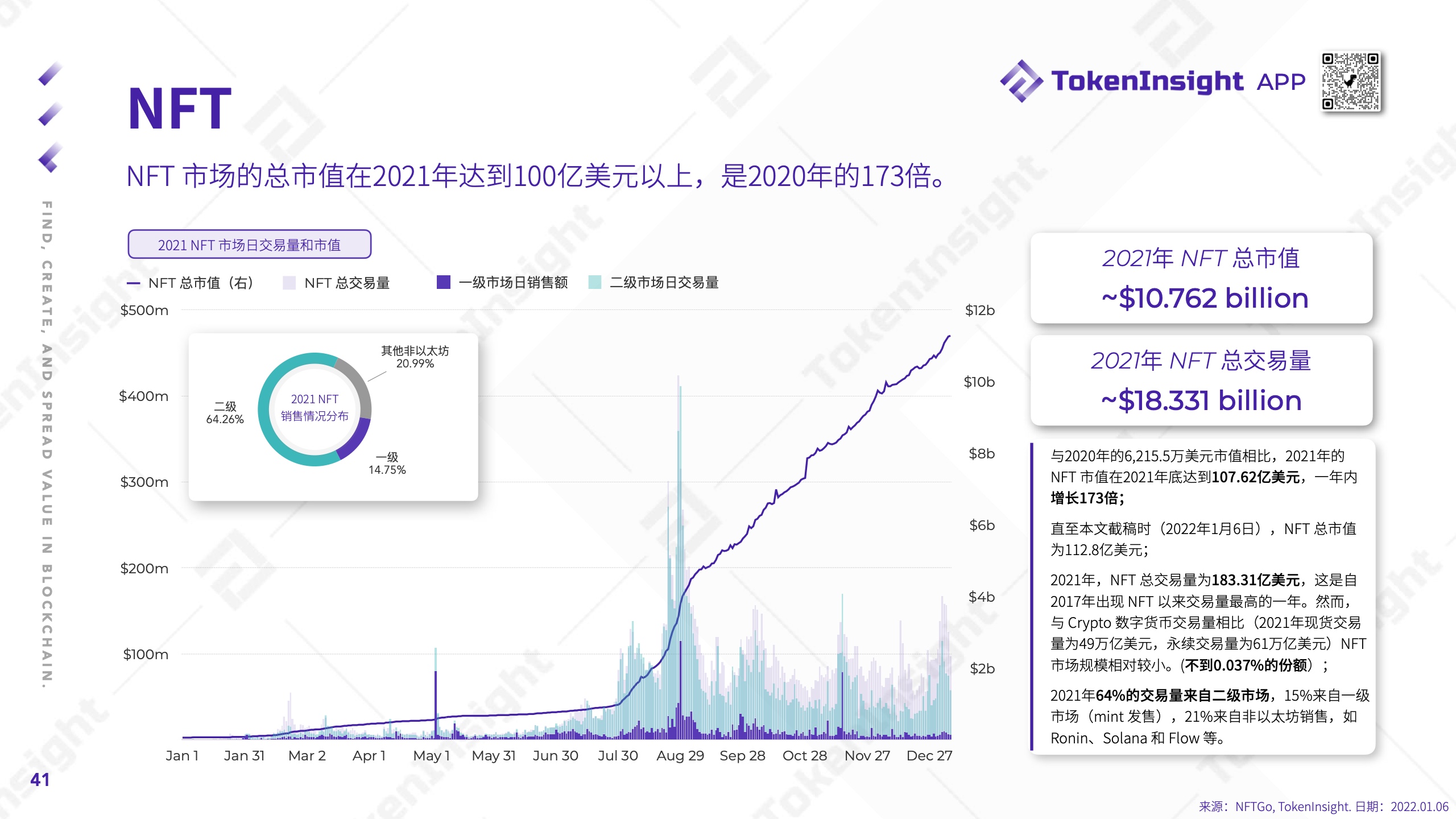This screenshot has height=819, width=1456.
Task: Click the Jun 30 date label
Action: pos(556,756)
